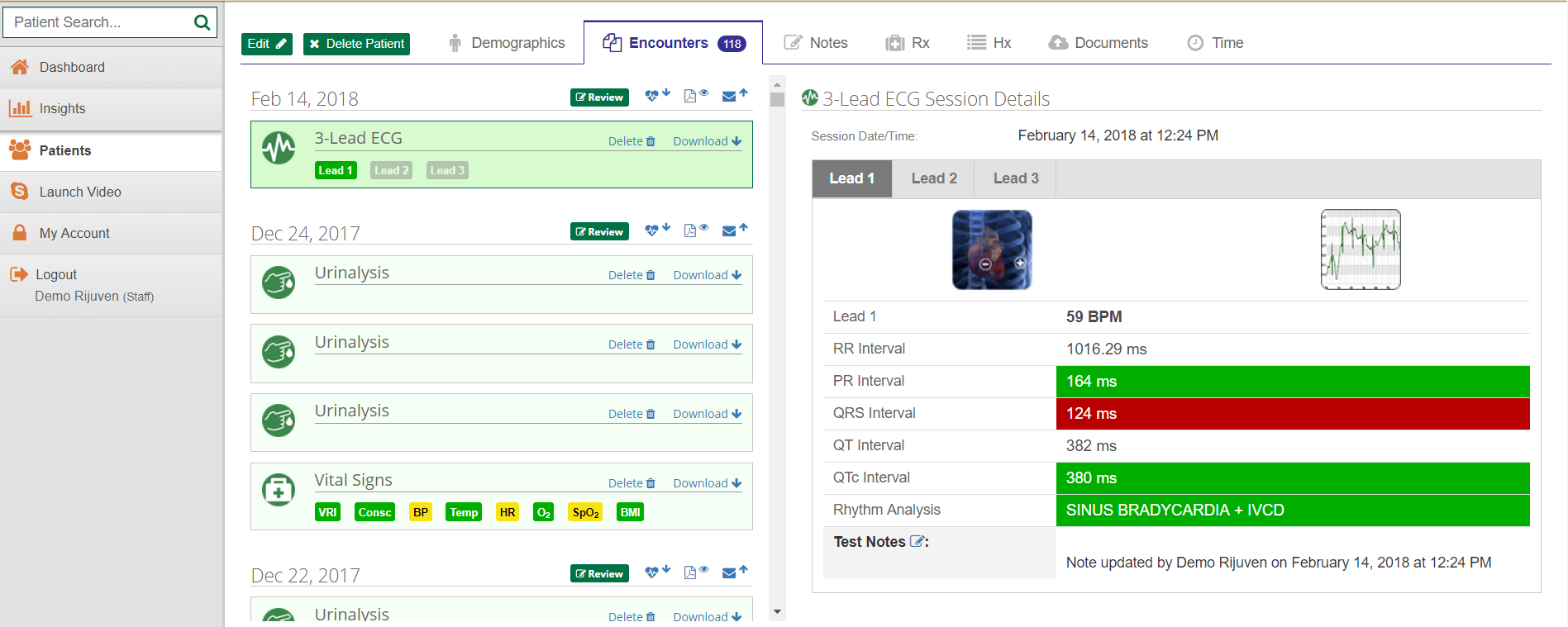Click the first Urinalysis icon under Dec 24
Image resolution: width=1568 pixels, height=627 pixels.
coord(279,283)
